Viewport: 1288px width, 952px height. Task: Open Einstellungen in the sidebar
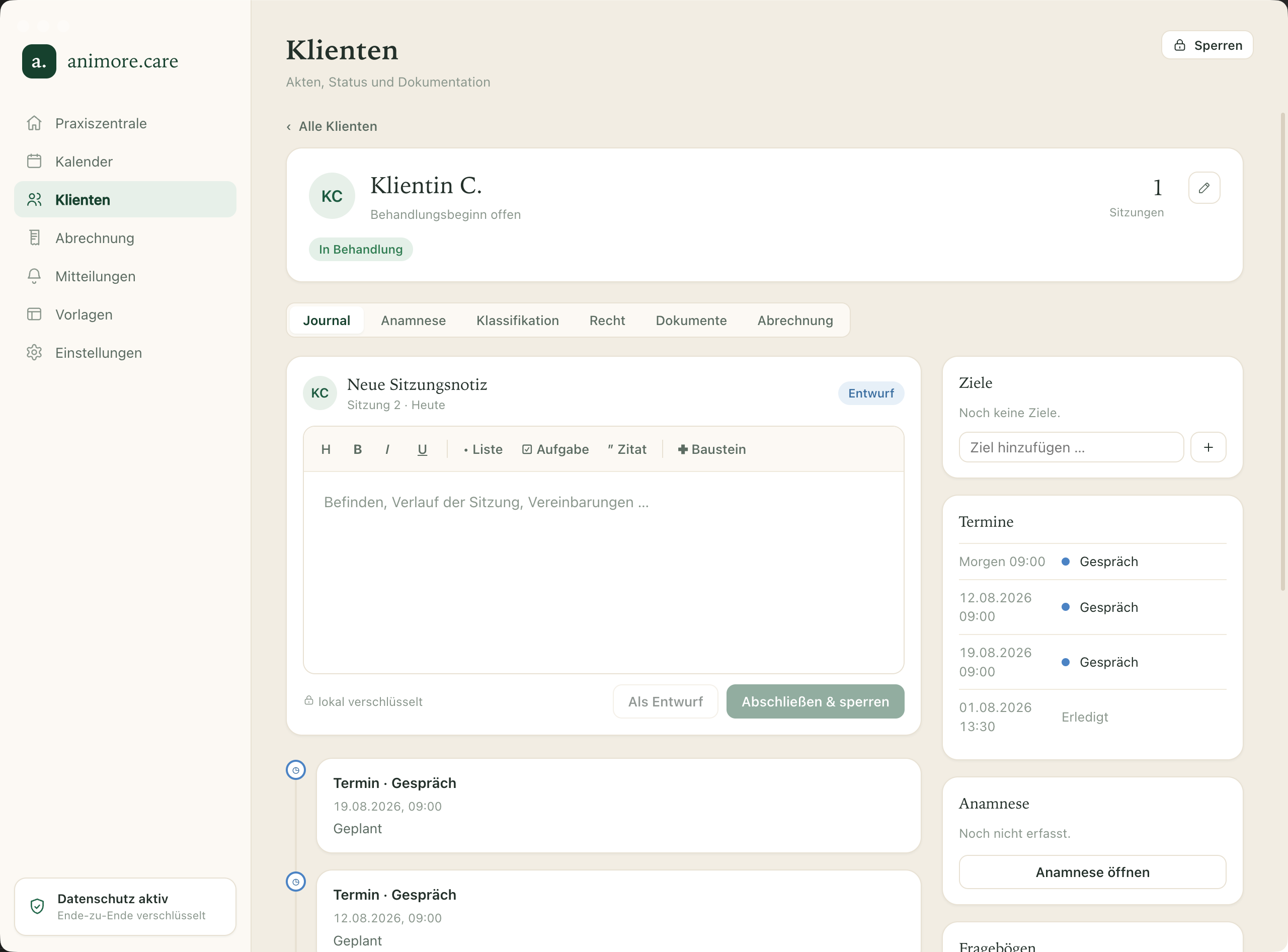tap(125, 353)
